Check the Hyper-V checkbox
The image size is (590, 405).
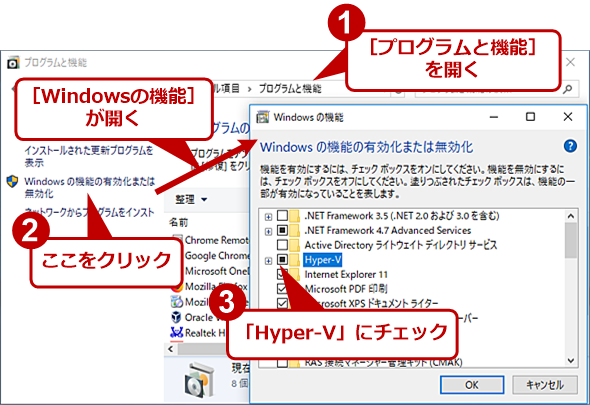click(282, 259)
